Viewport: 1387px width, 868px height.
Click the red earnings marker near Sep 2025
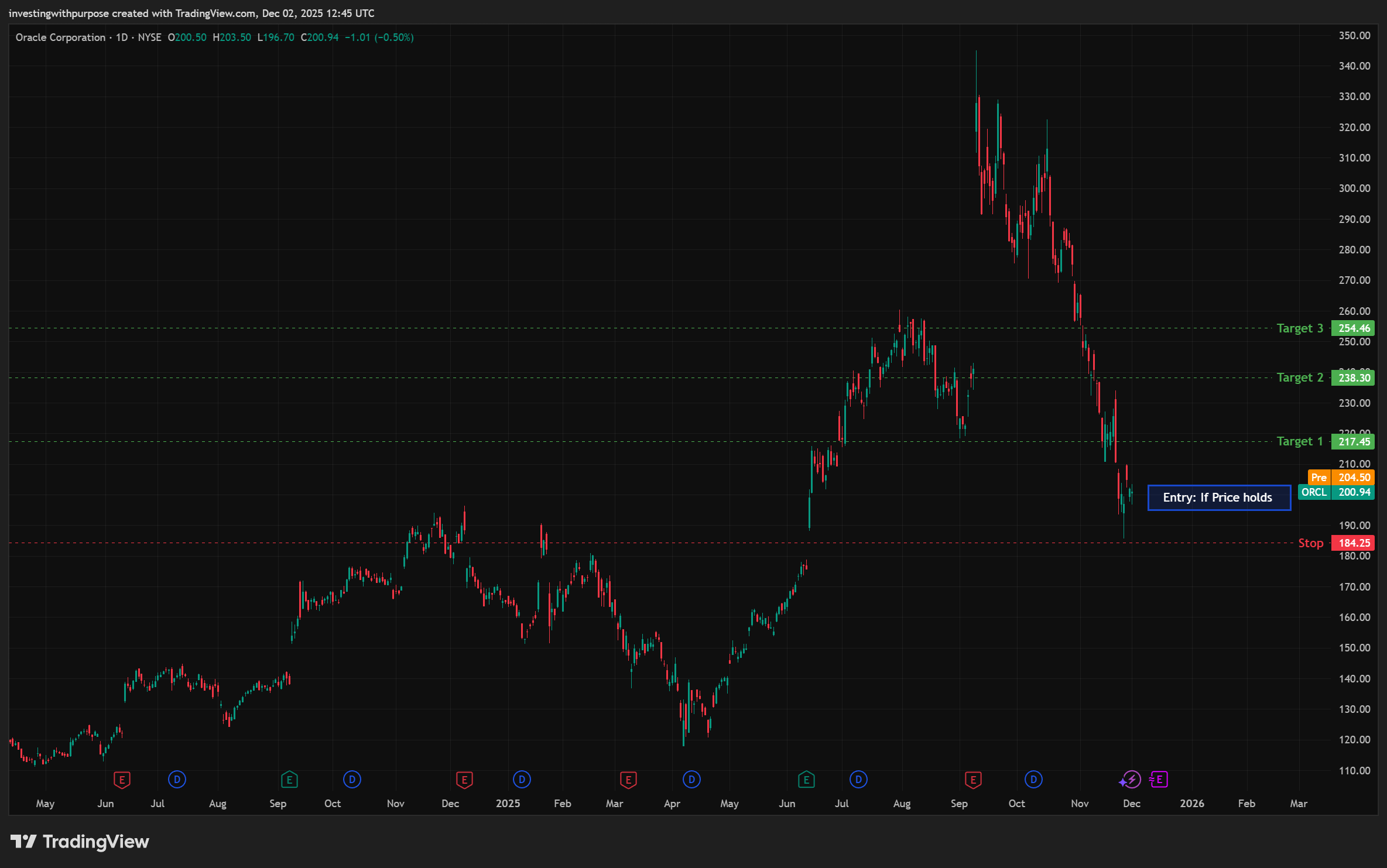pyautogui.click(x=973, y=780)
